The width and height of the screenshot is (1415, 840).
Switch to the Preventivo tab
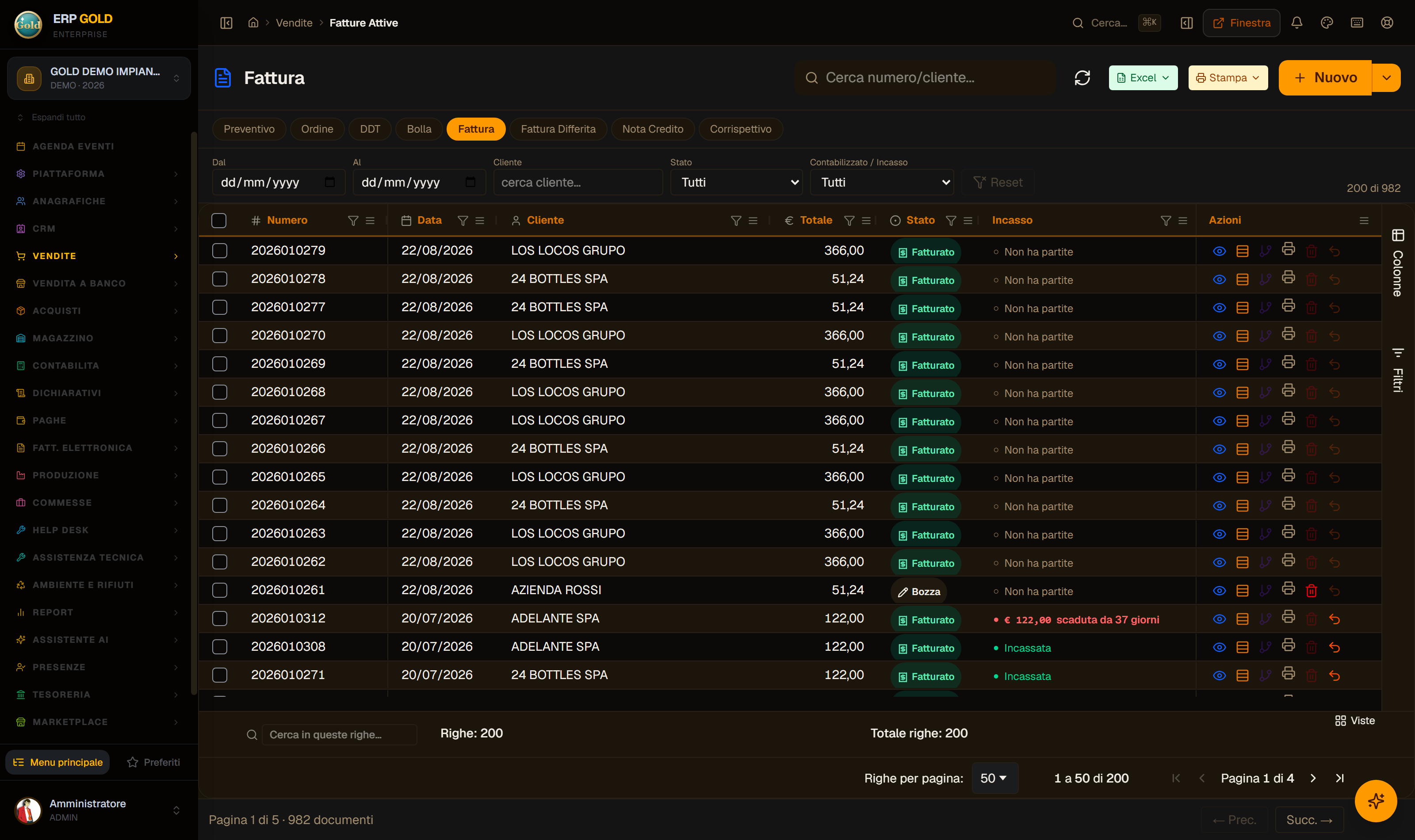click(x=249, y=129)
